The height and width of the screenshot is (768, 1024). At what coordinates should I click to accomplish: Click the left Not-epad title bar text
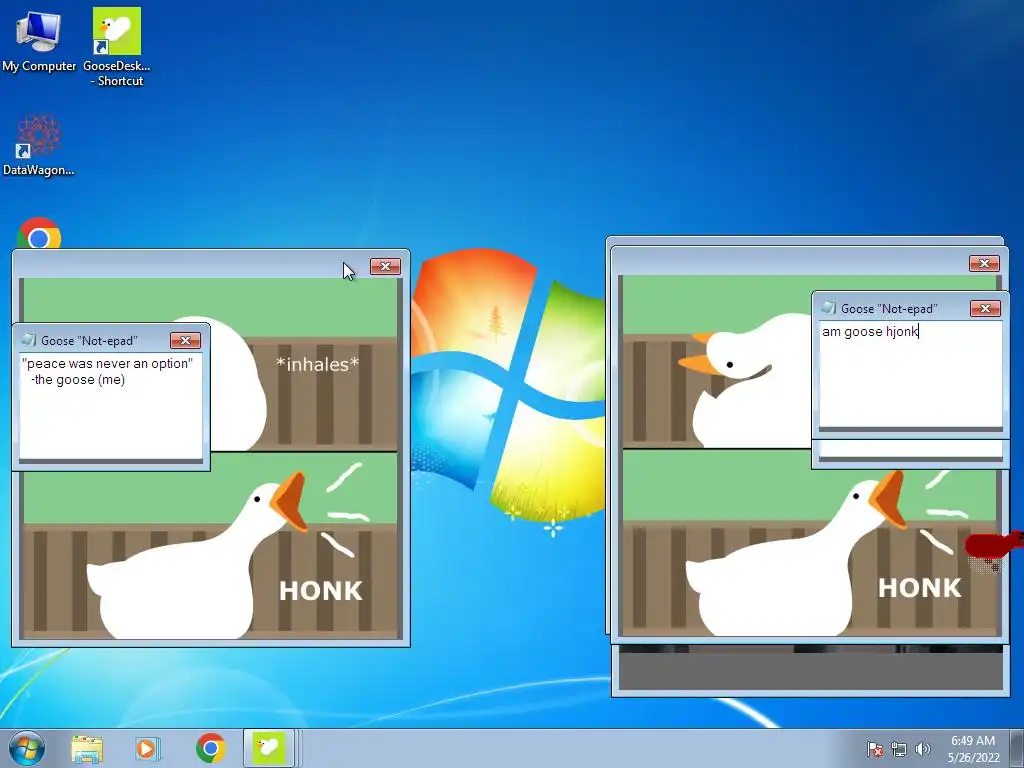(x=89, y=341)
